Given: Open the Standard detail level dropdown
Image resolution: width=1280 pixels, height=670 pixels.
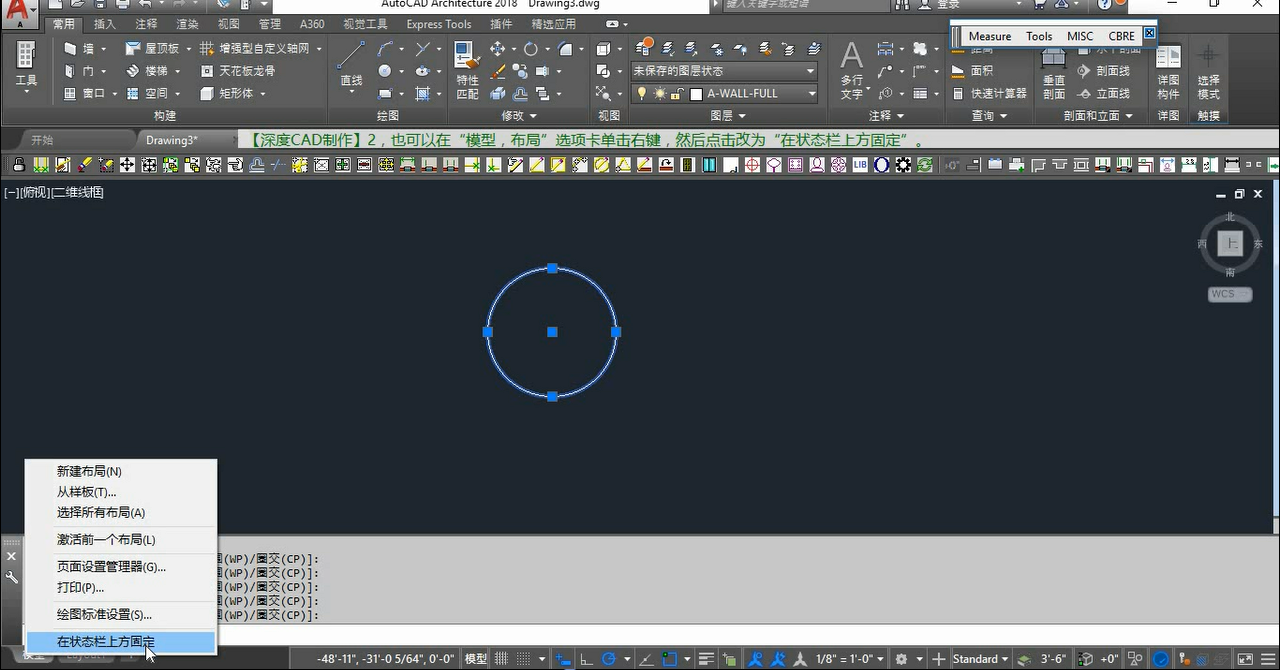Looking at the screenshot, I should 980,659.
